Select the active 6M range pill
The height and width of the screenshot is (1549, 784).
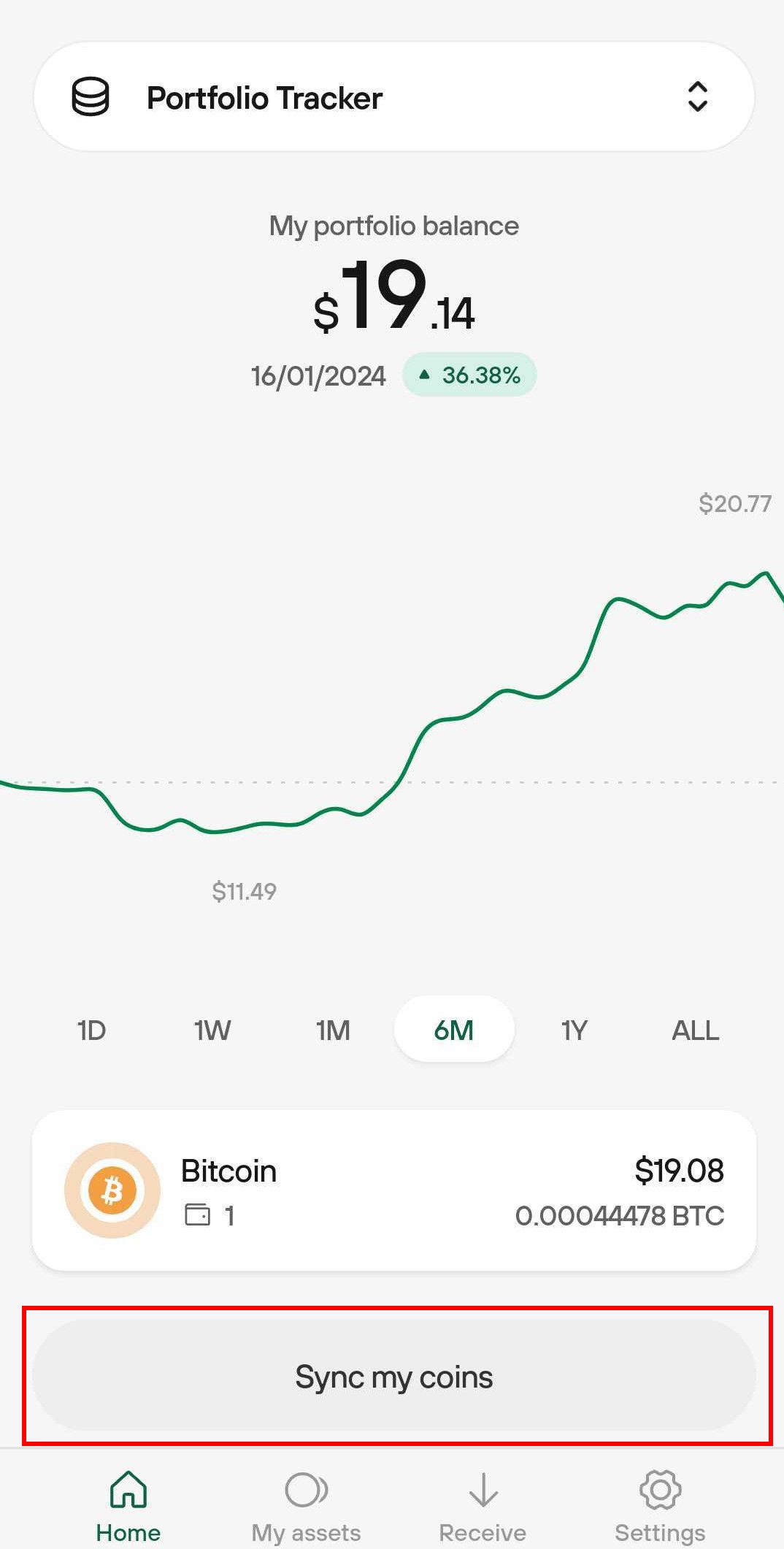[454, 1029]
